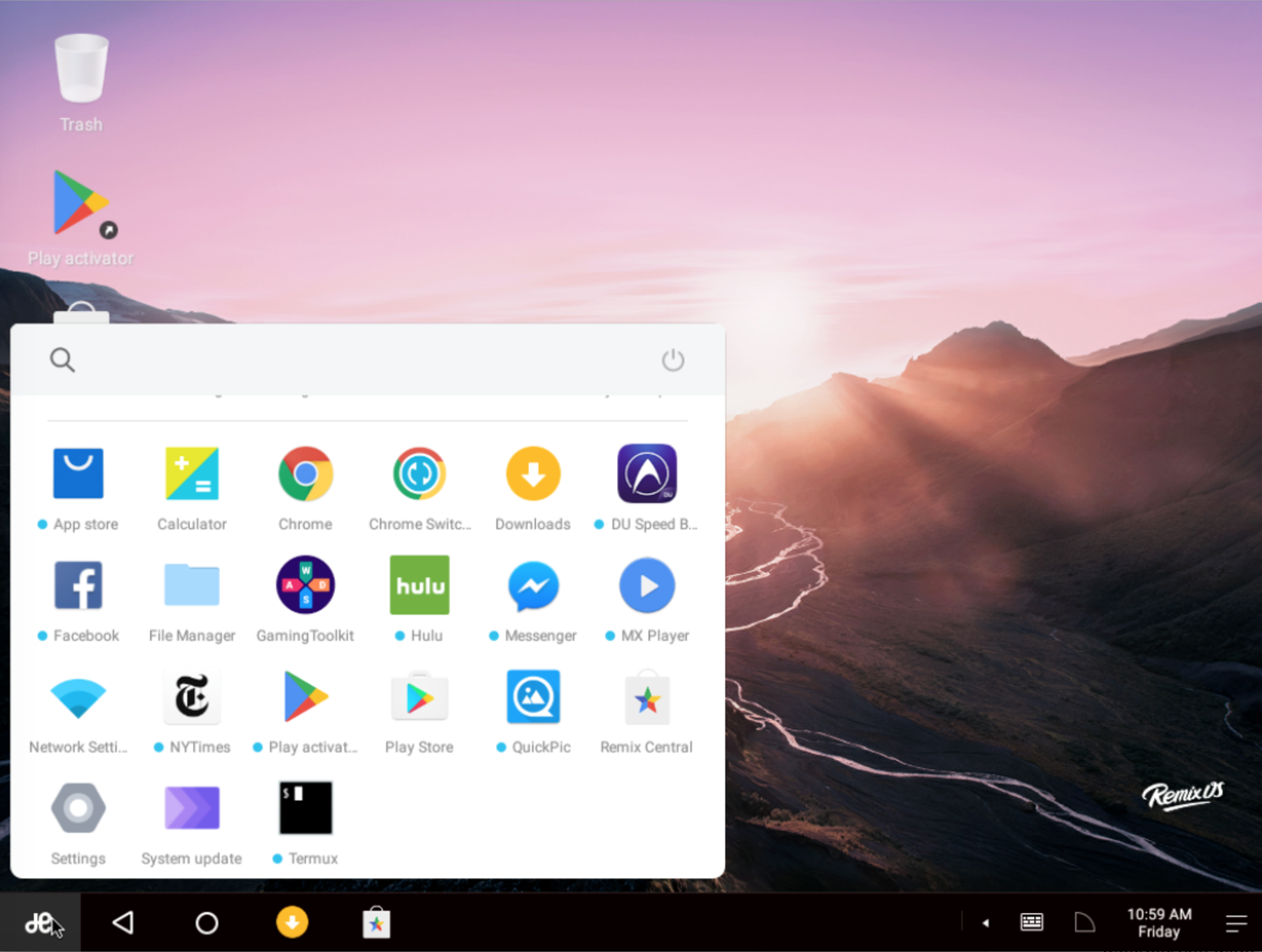Open the search magnifier in the app drawer
The image size is (1262, 952).
pyautogui.click(x=62, y=359)
